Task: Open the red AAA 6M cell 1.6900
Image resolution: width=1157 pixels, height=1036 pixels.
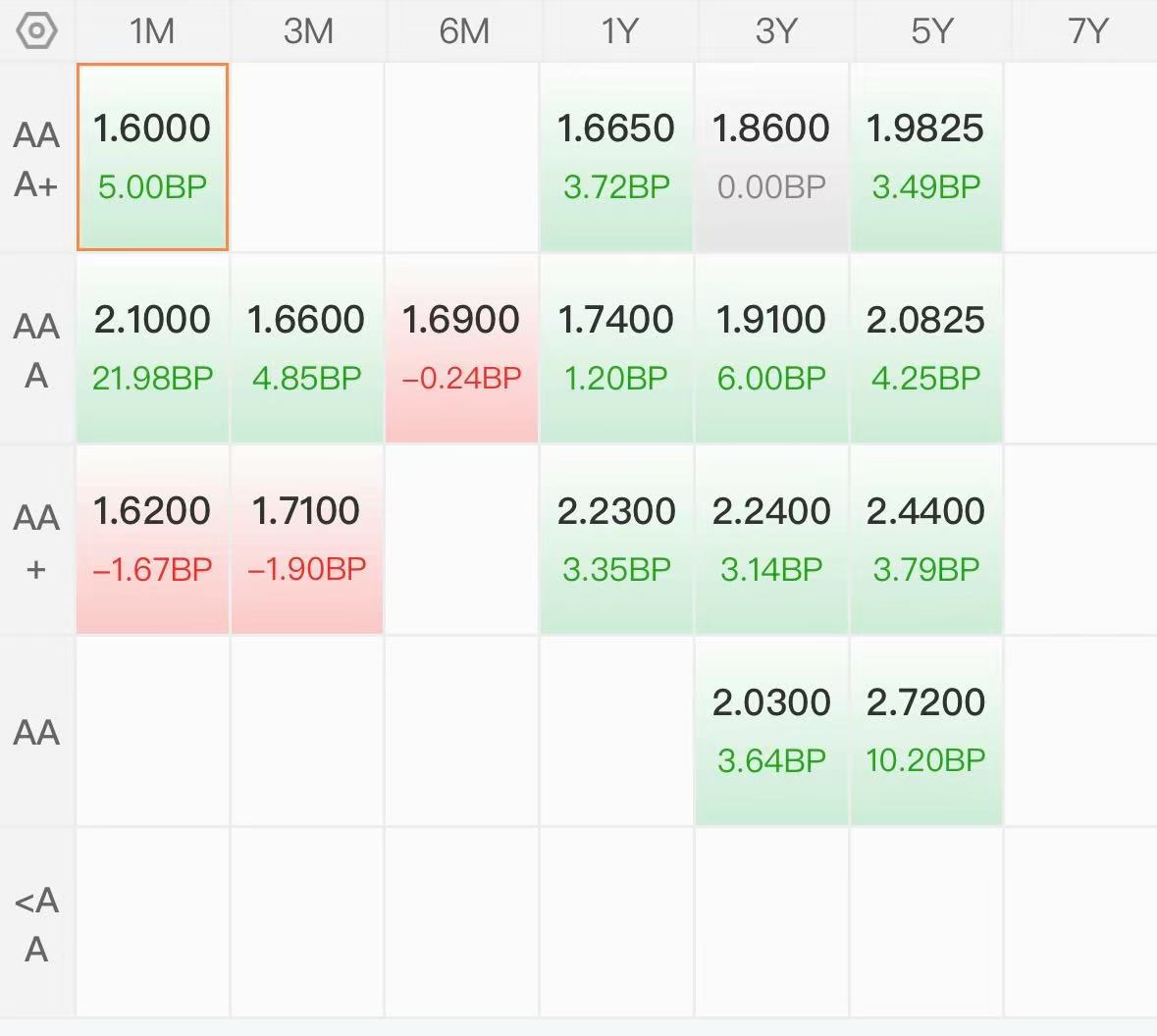Action: [461, 348]
